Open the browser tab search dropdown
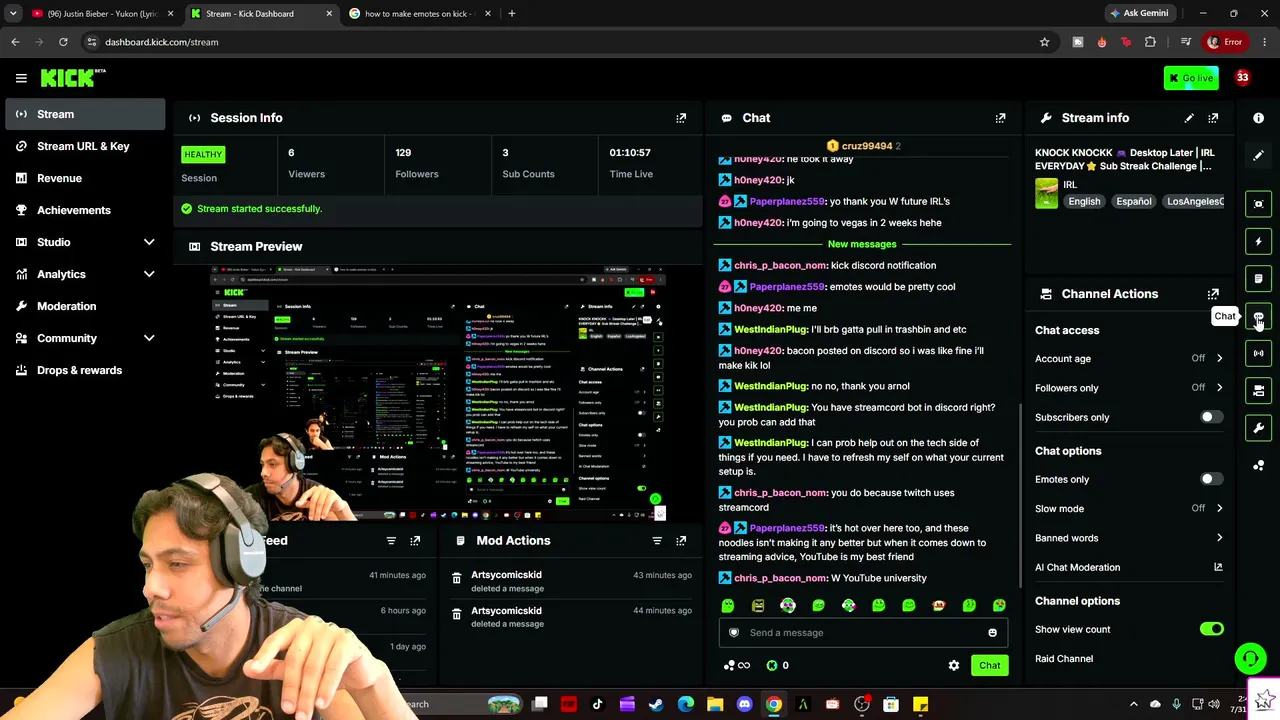This screenshot has height=720, width=1280. point(13,14)
